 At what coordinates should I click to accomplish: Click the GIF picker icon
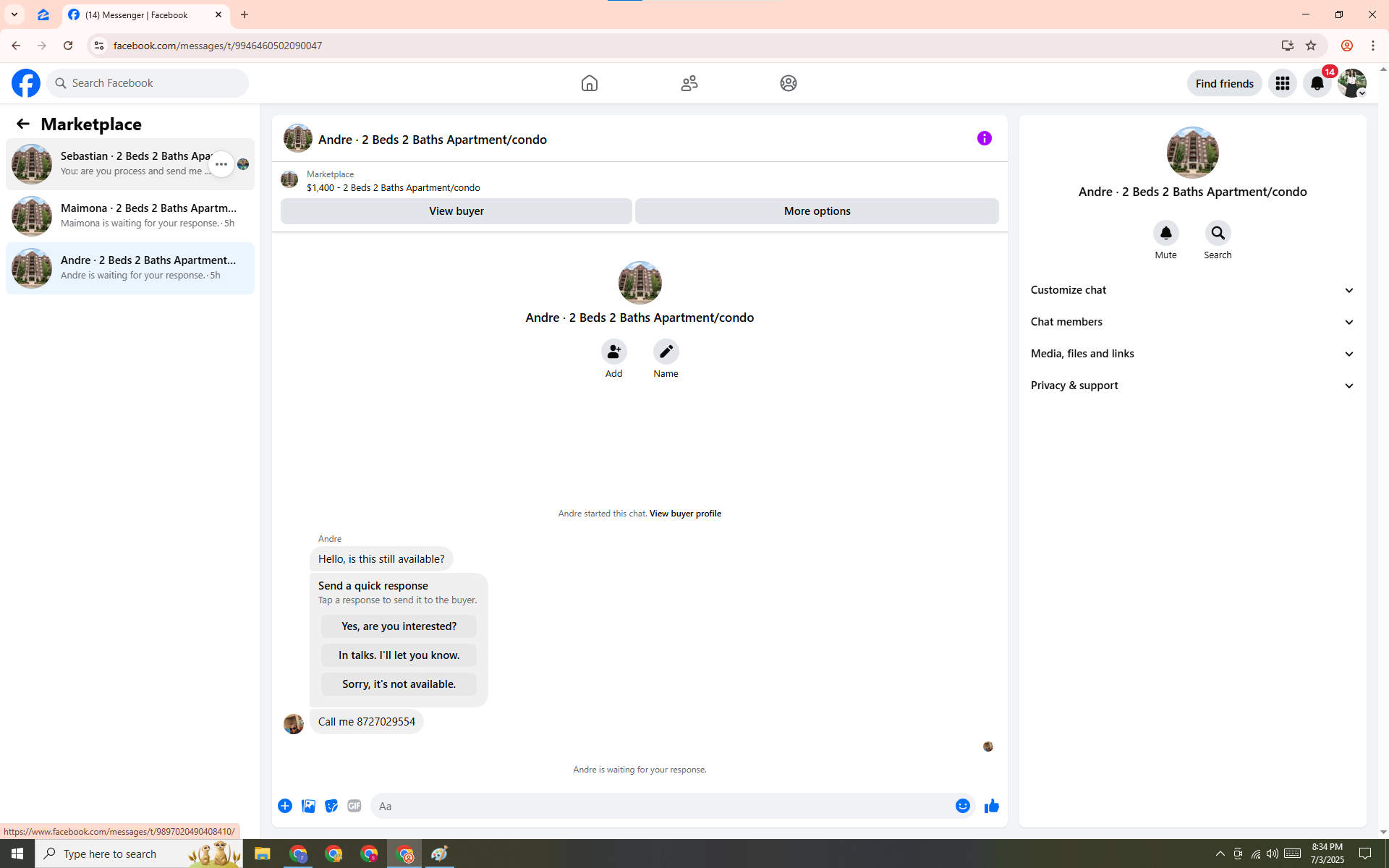pyautogui.click(x=354, y=806)
